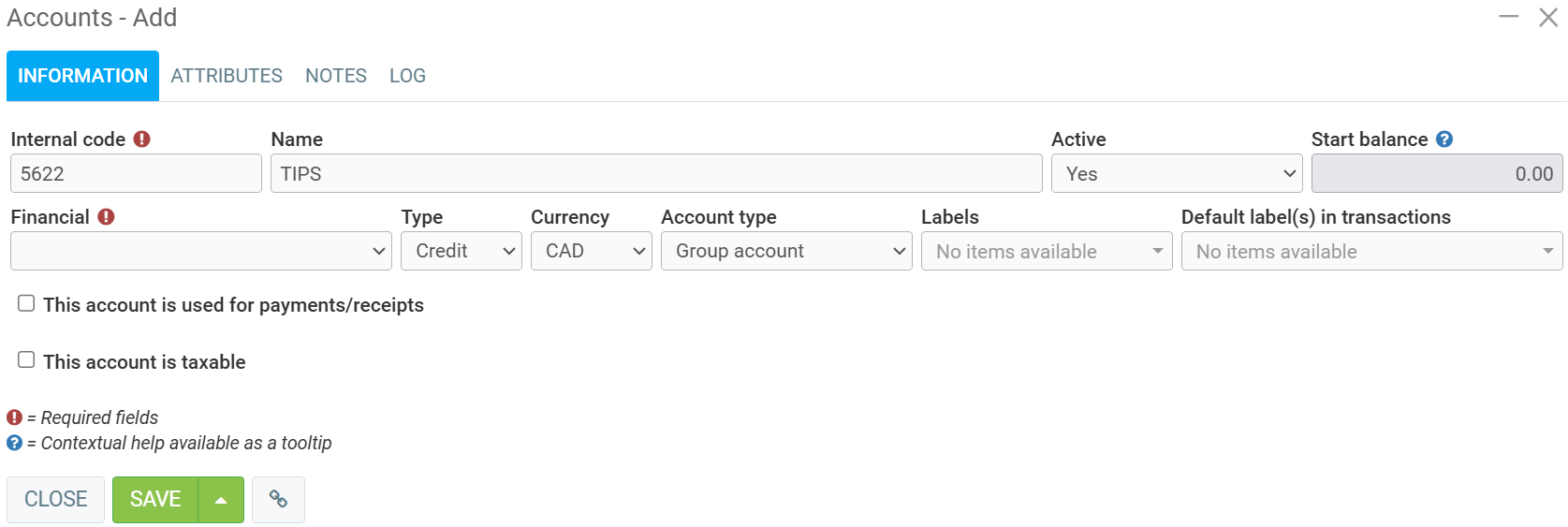Click the Close button
This screenshot has height=527, width=1568.
pos(55,500)
